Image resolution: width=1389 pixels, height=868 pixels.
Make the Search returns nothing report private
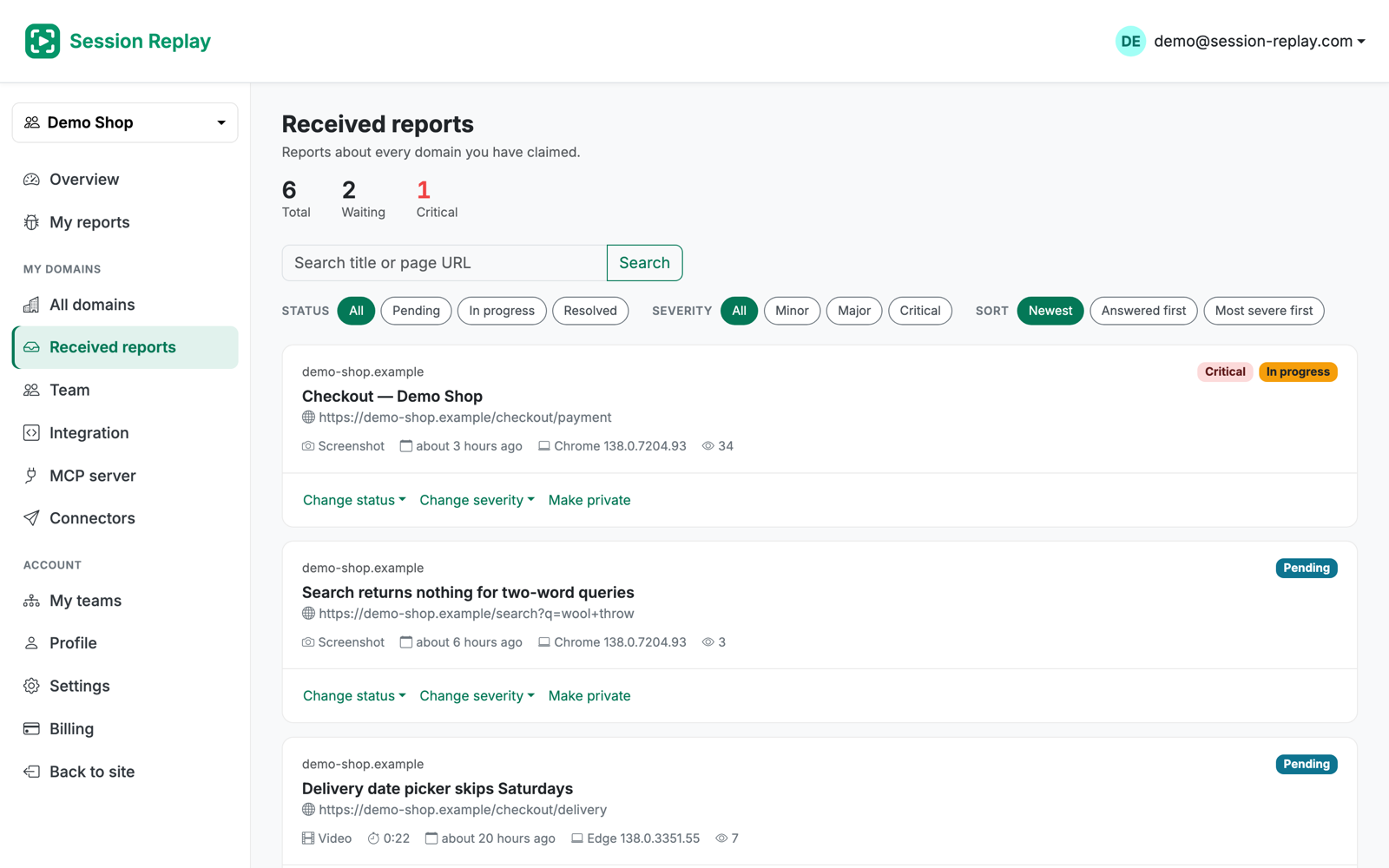(589, 696)
